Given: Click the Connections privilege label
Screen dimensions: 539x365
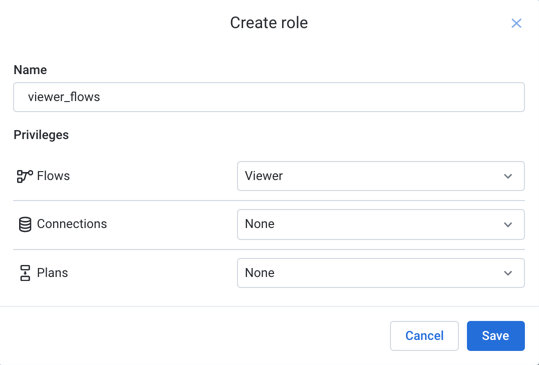Looking at the screenshot, I should [72, 224].
